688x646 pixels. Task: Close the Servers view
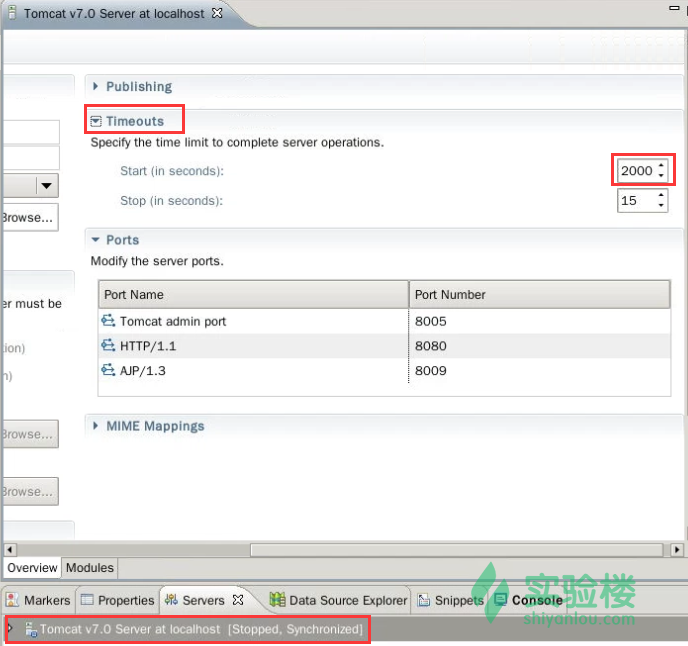click(238, 600)
